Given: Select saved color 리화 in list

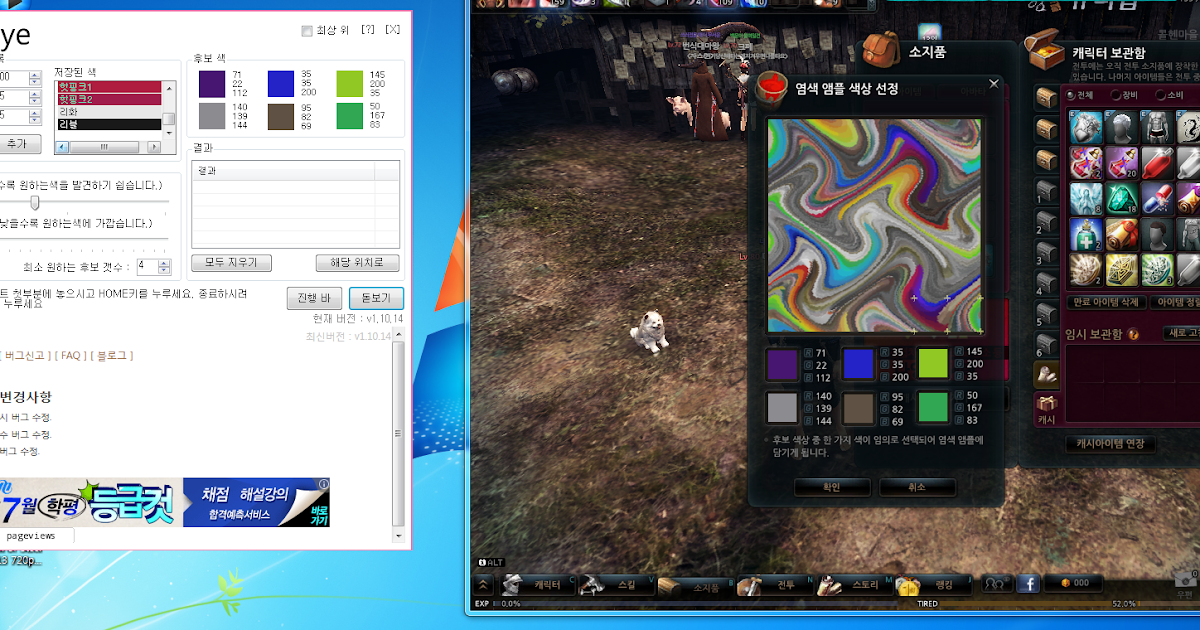Looking at the screenshot, I should tap(108, 112).
